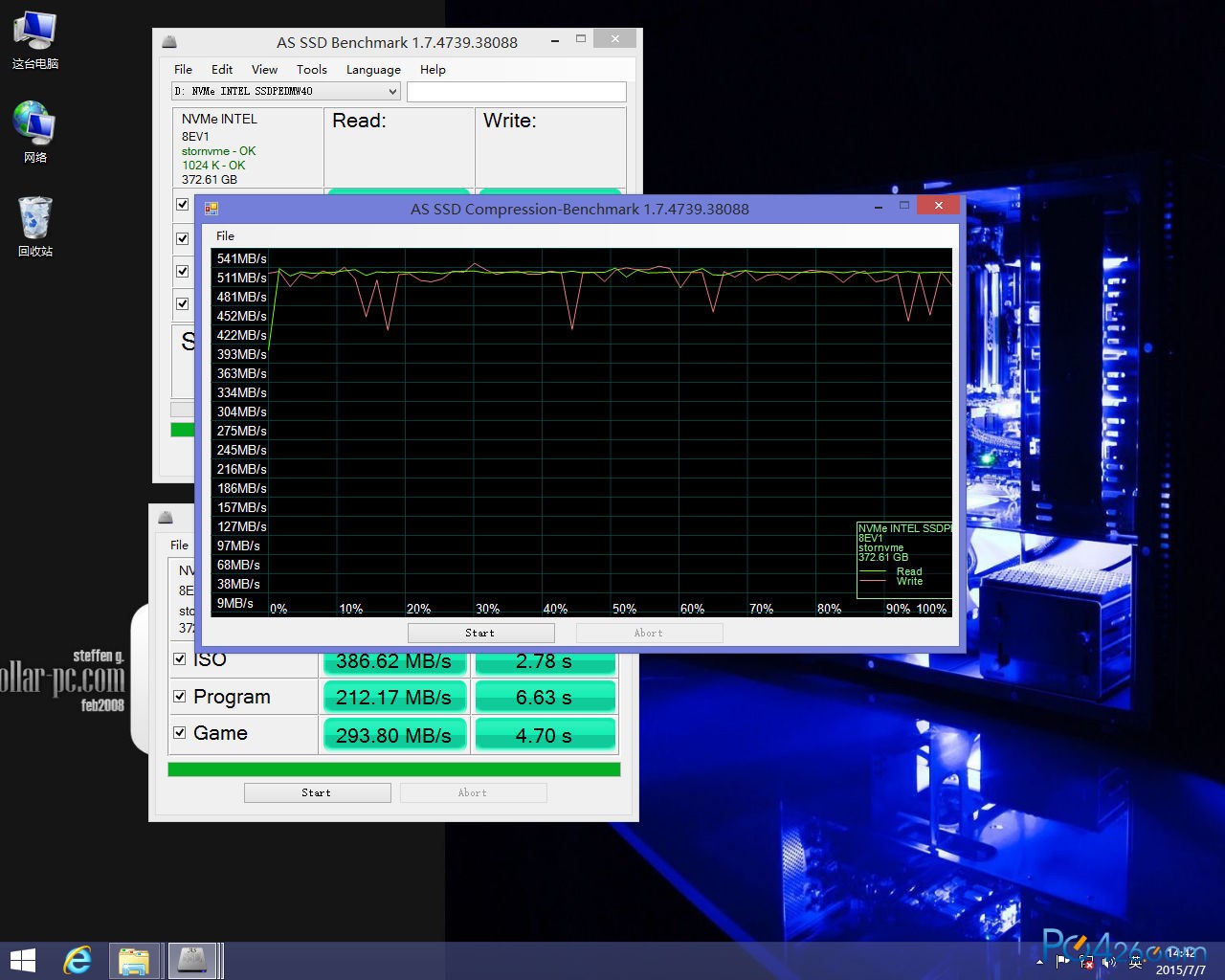Open the 回收站 recycle bin icon
Viewport: 1225px width, 980px height.
[35, 227]
